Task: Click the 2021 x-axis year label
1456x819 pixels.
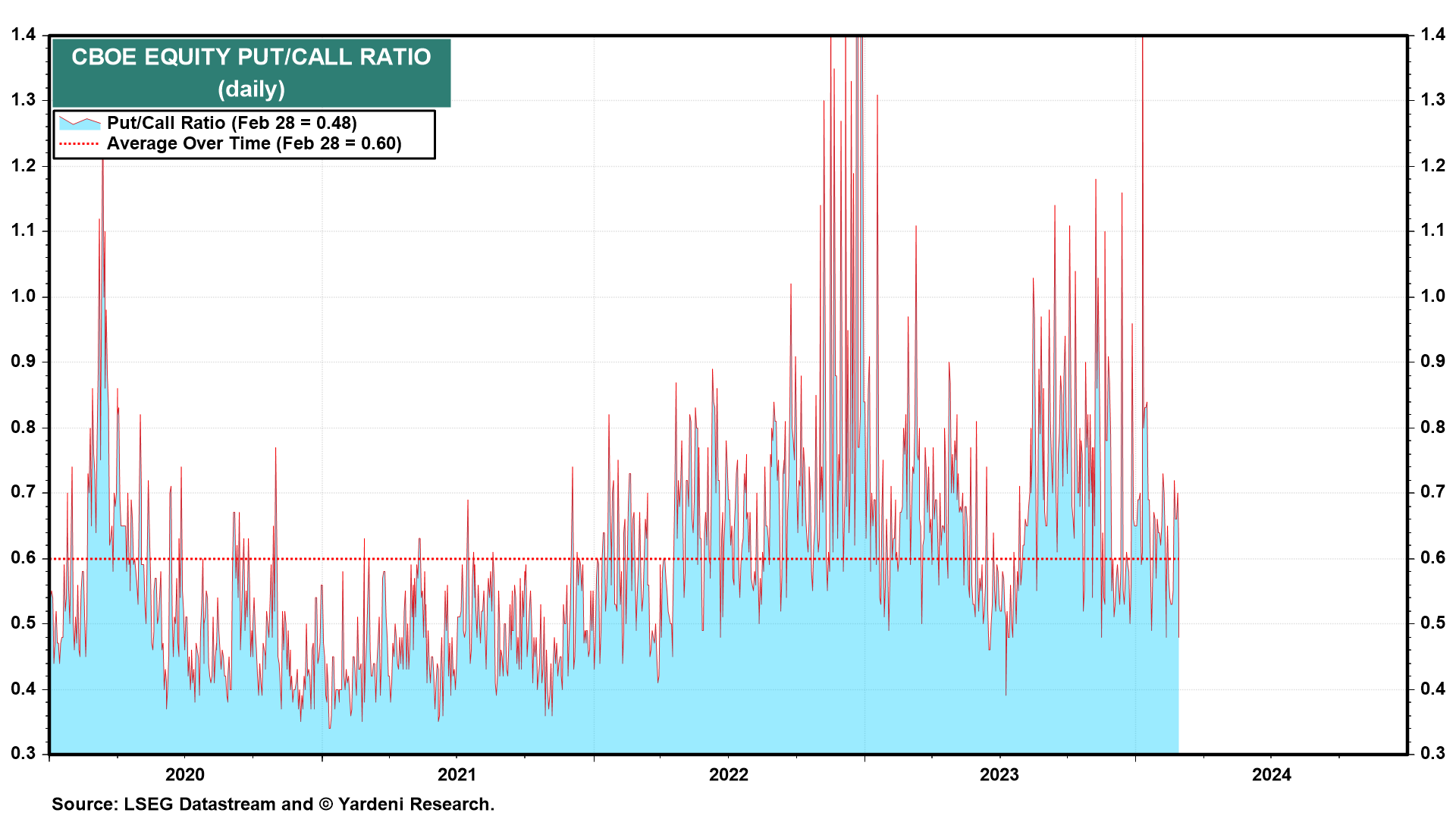Action: coord(457,774)
